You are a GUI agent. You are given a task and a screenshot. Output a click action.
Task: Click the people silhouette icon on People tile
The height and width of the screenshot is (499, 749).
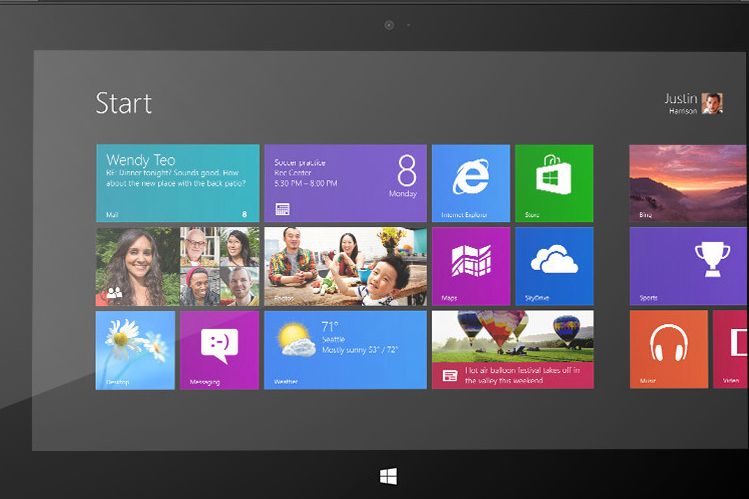tap(115, 292)
